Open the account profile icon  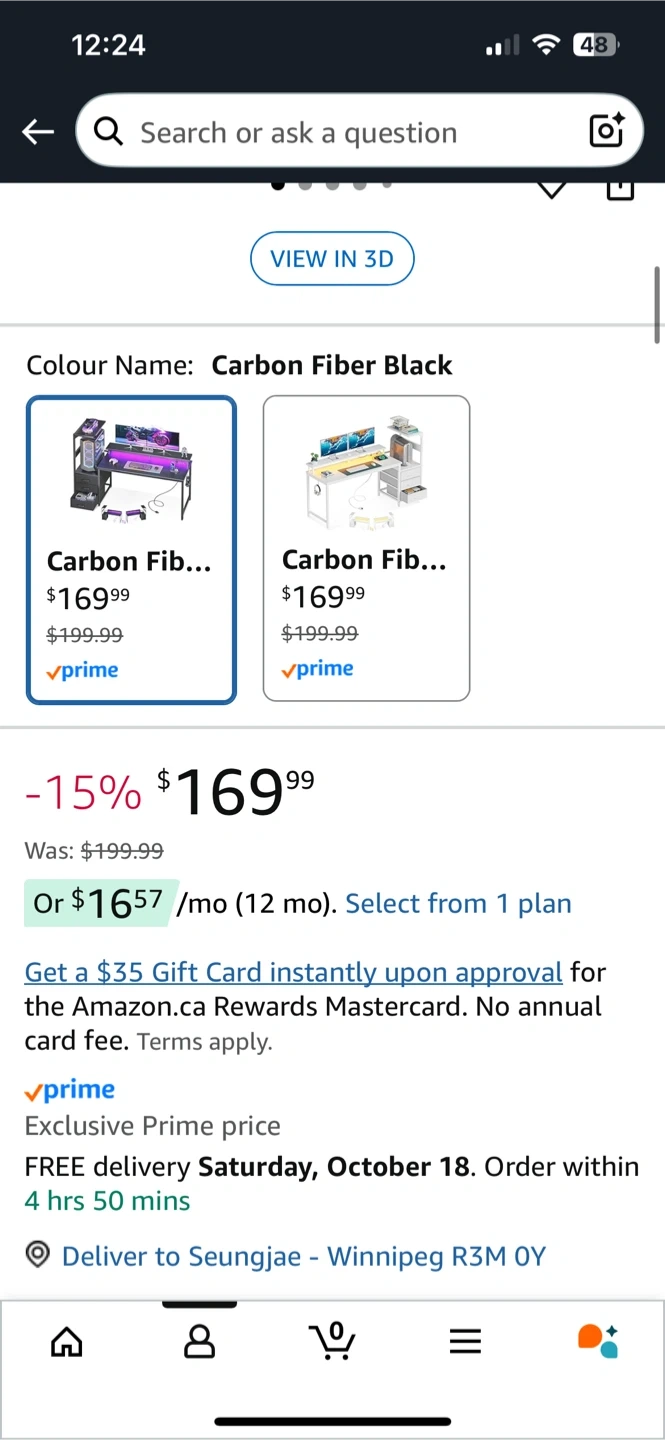[200, 1341]
